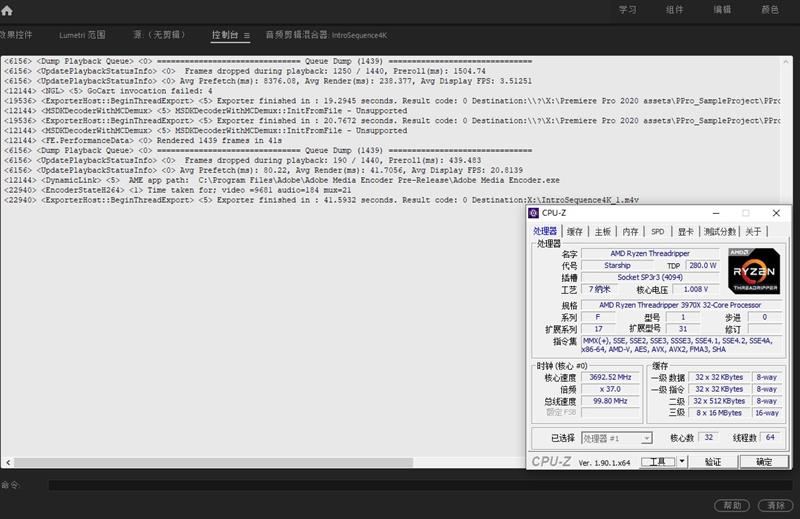800x519 pixels.
Task: Click 'Avg Display FPS: 3.51251' log line
Action: tap(268, 81)
